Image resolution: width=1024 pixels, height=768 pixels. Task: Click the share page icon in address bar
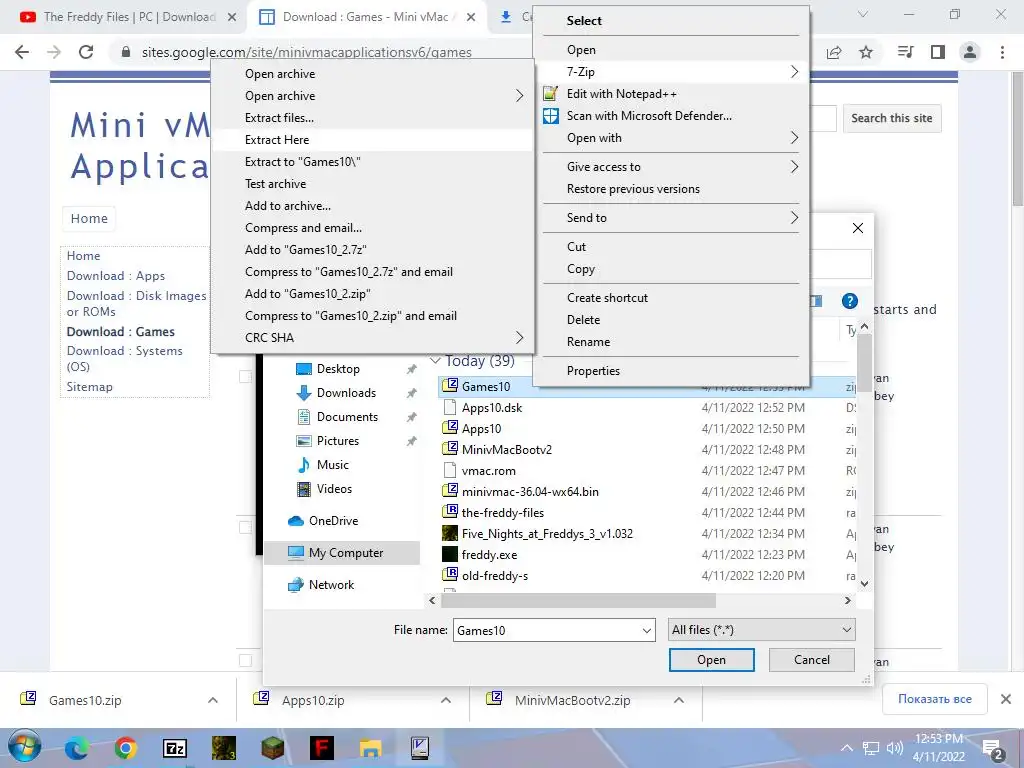[834, 52]
